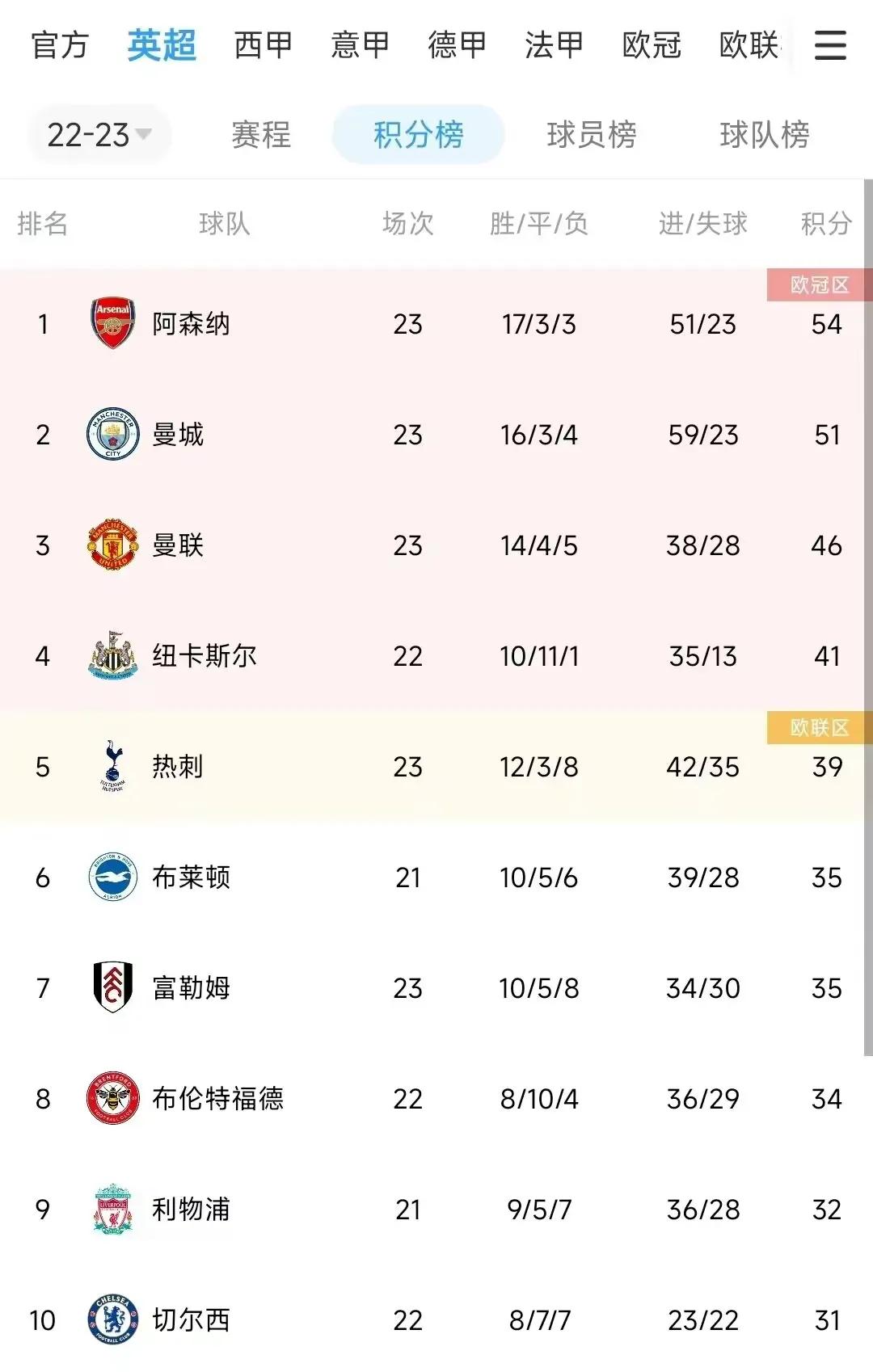The height and width of the screenshot is (1372, 873).
Task: Select the Brighton club logo
Action: point(113,877)
